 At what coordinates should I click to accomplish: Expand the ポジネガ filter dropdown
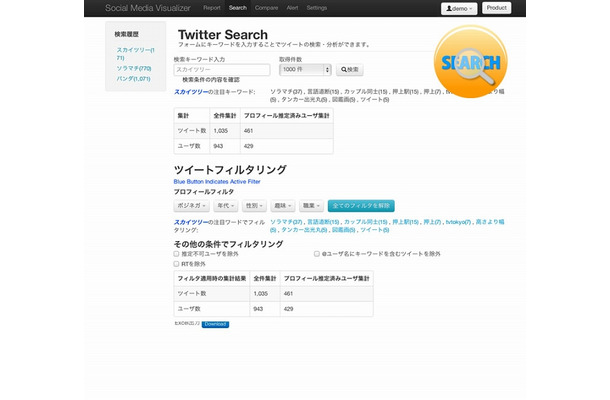pyautogui.click(x=191, y=205)
